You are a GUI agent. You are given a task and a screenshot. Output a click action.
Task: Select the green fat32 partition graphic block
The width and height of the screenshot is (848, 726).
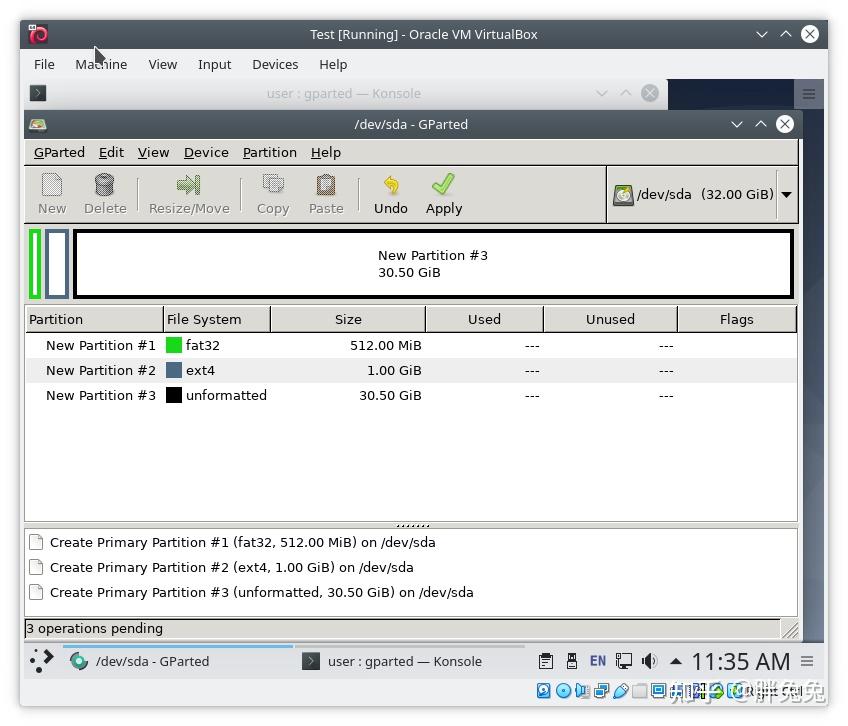pyautogui.click(x=35, y=264)
